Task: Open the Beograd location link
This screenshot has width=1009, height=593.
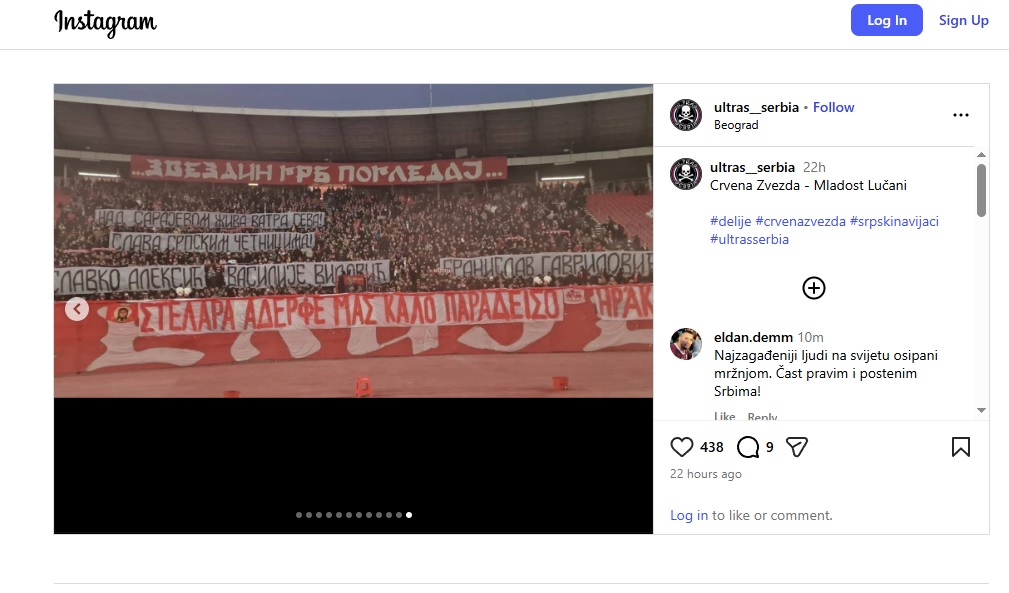Action: tap(736, 125)
